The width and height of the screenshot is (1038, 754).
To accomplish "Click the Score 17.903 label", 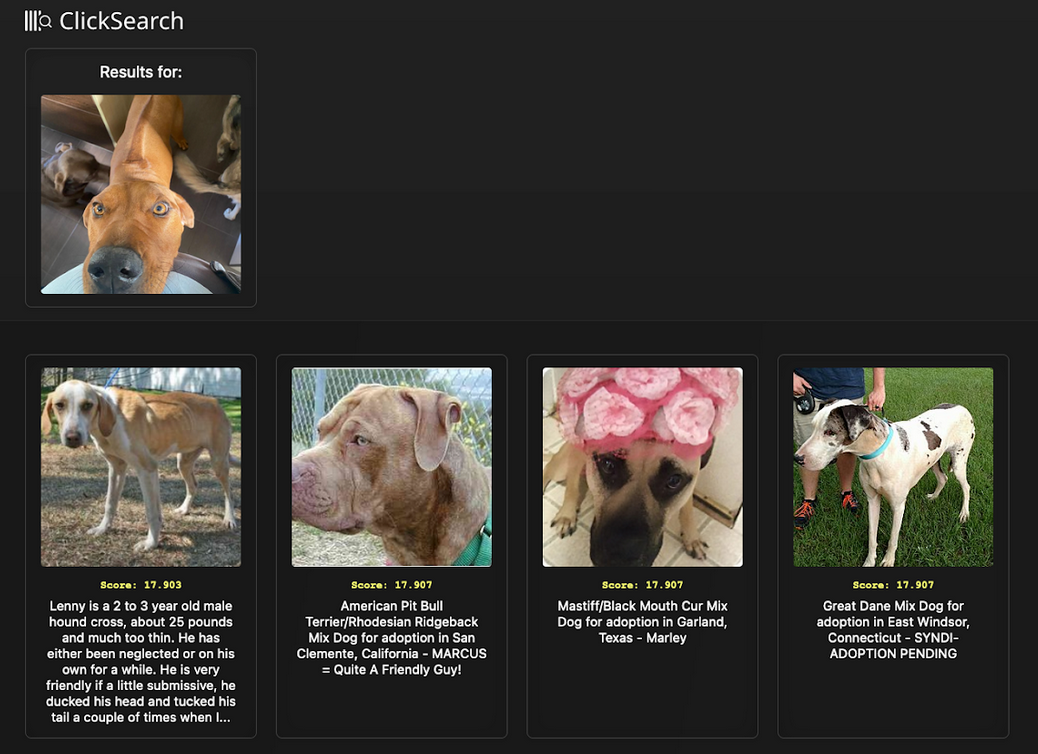I will tap(141, 585).
